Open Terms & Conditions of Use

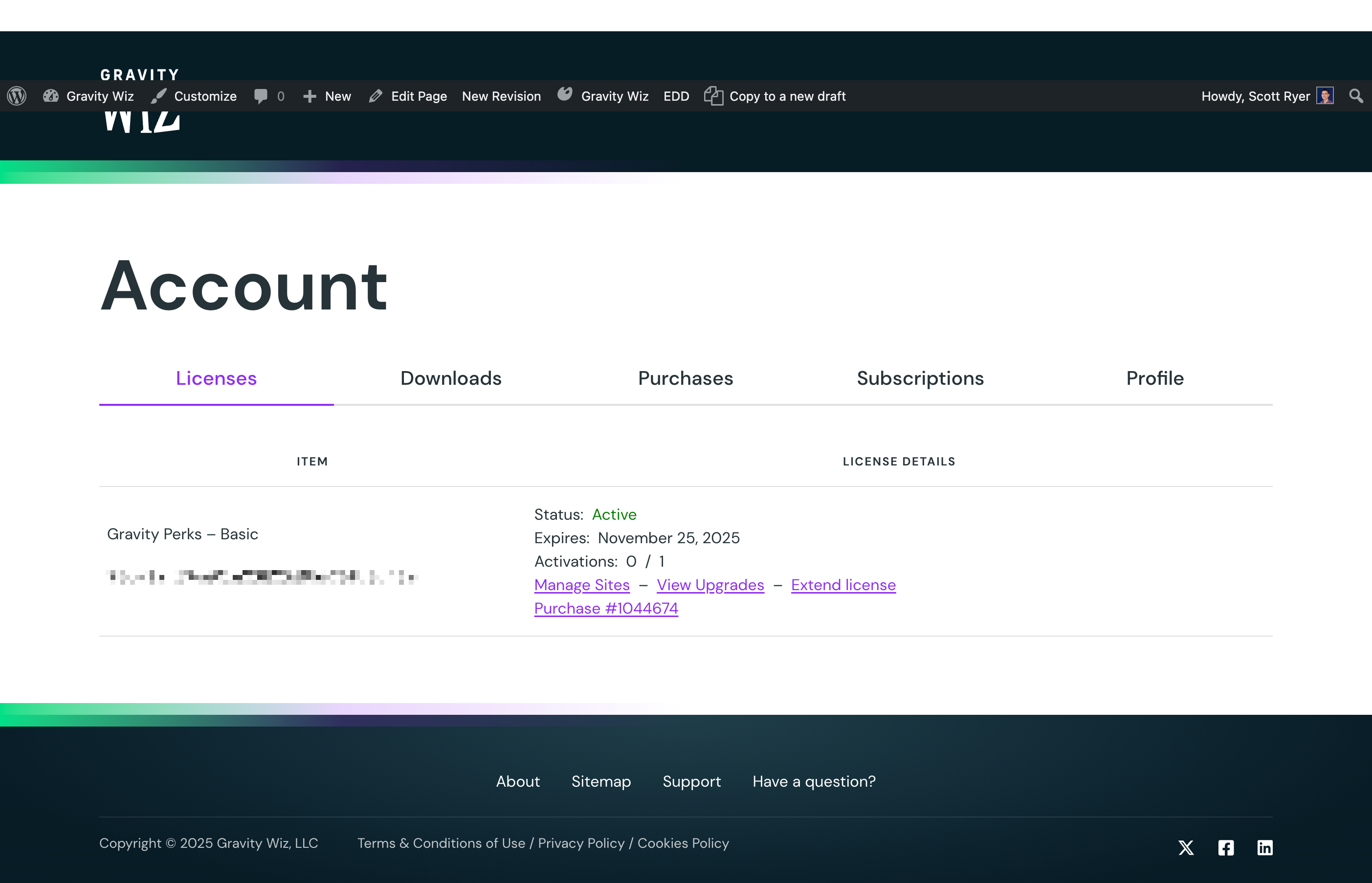441,843
